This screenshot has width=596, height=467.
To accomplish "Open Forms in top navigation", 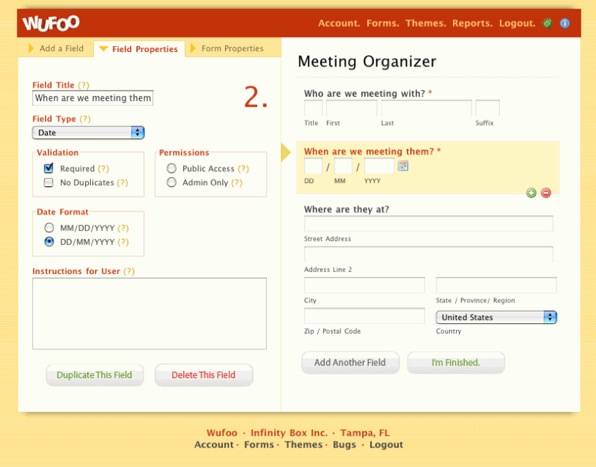I will 382,23.
